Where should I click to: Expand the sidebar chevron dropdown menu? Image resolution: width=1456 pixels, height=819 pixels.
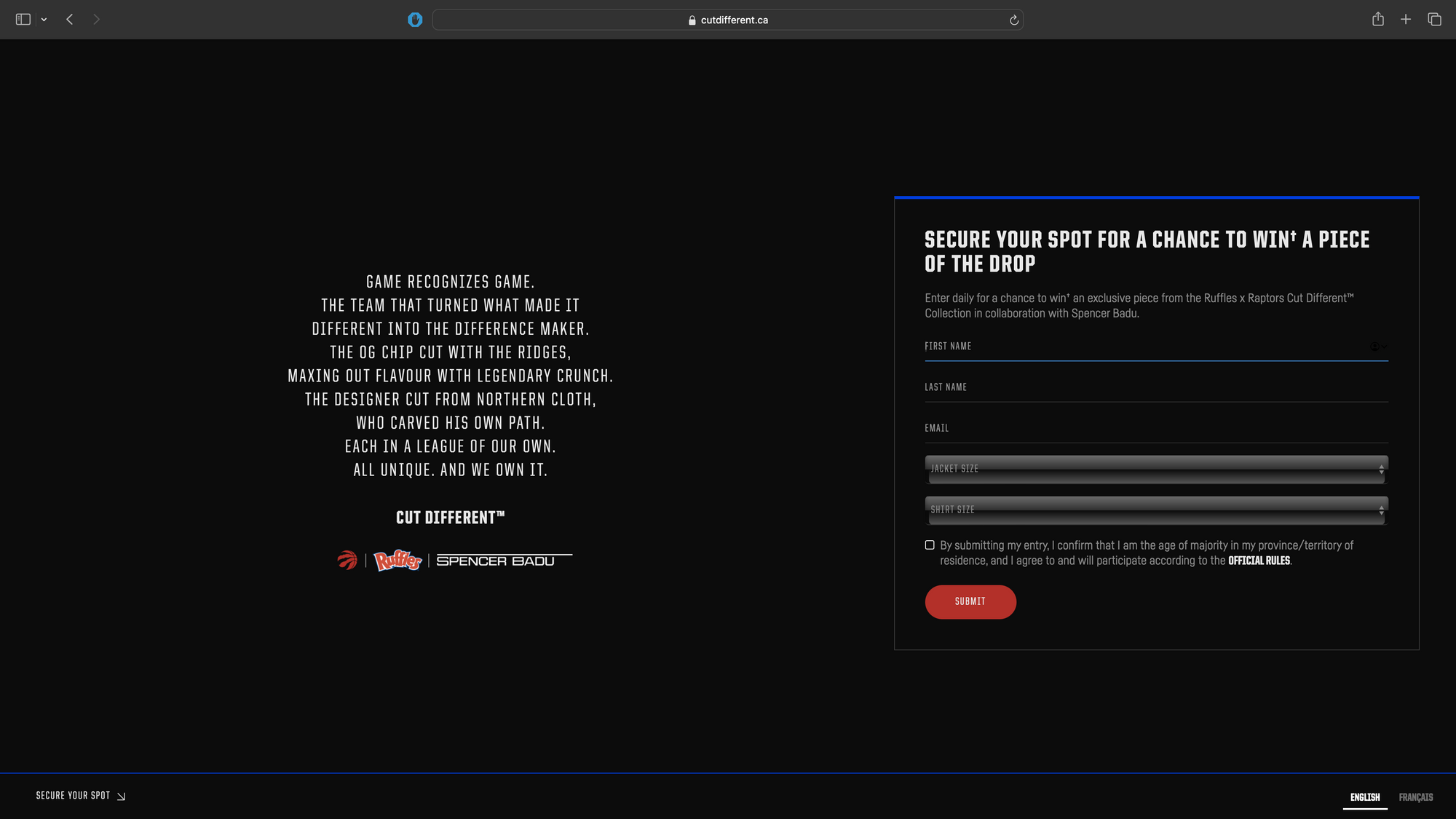pos(44,20)
